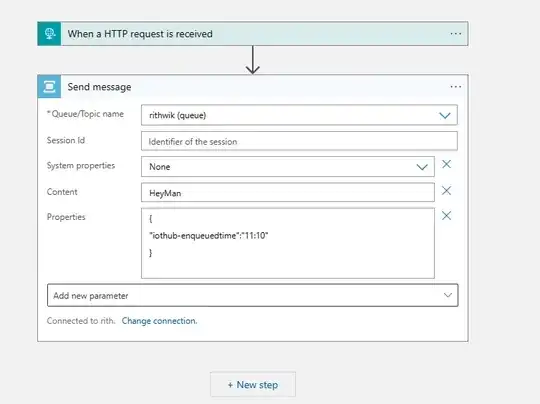Viewport: 540px width, 404px height.
Task: Open the Queue/Topic name dropdown showing rithwik
Action: pos(299,115)
